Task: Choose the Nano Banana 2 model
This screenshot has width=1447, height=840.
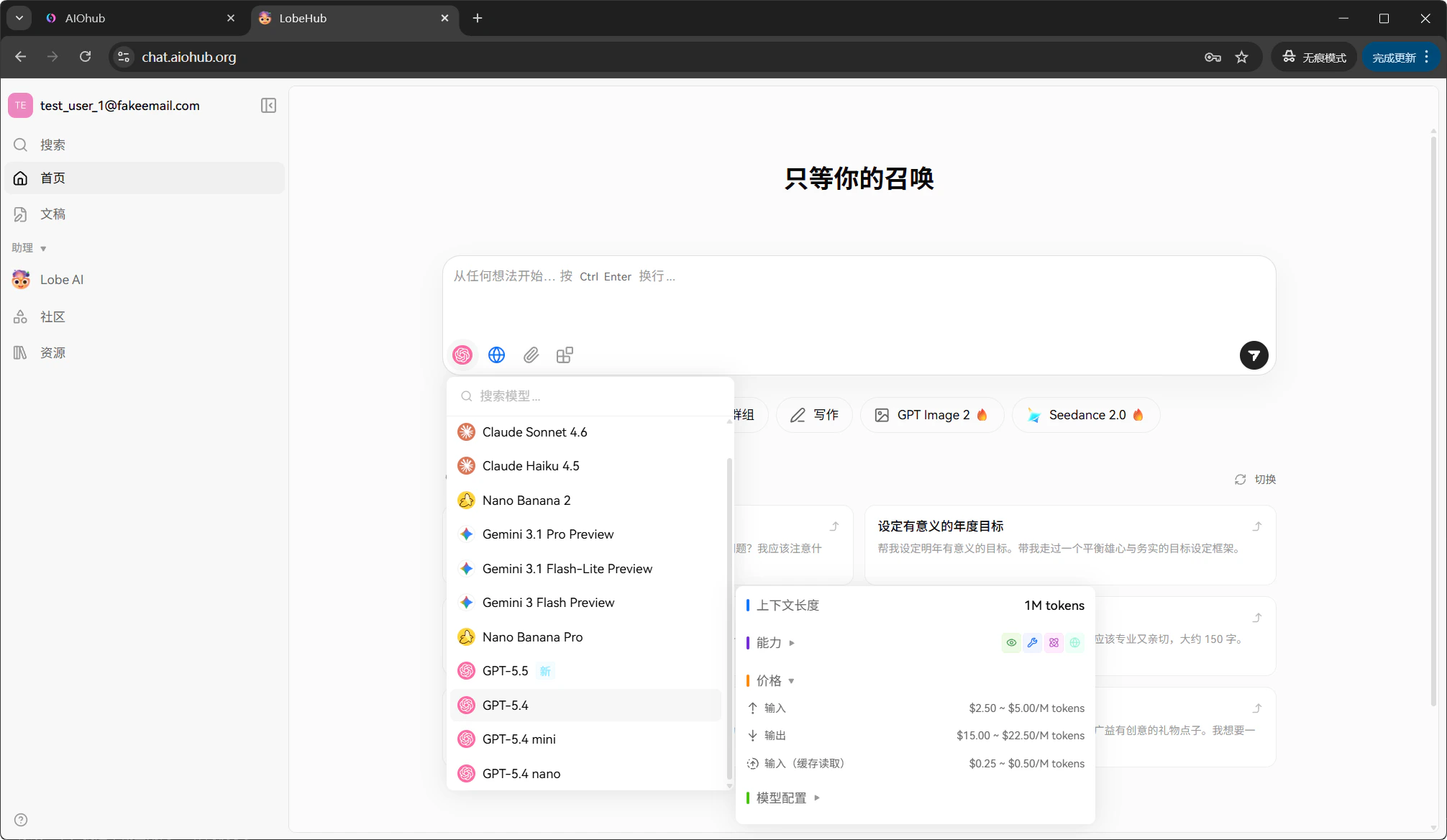Action: tap(585, 501)
